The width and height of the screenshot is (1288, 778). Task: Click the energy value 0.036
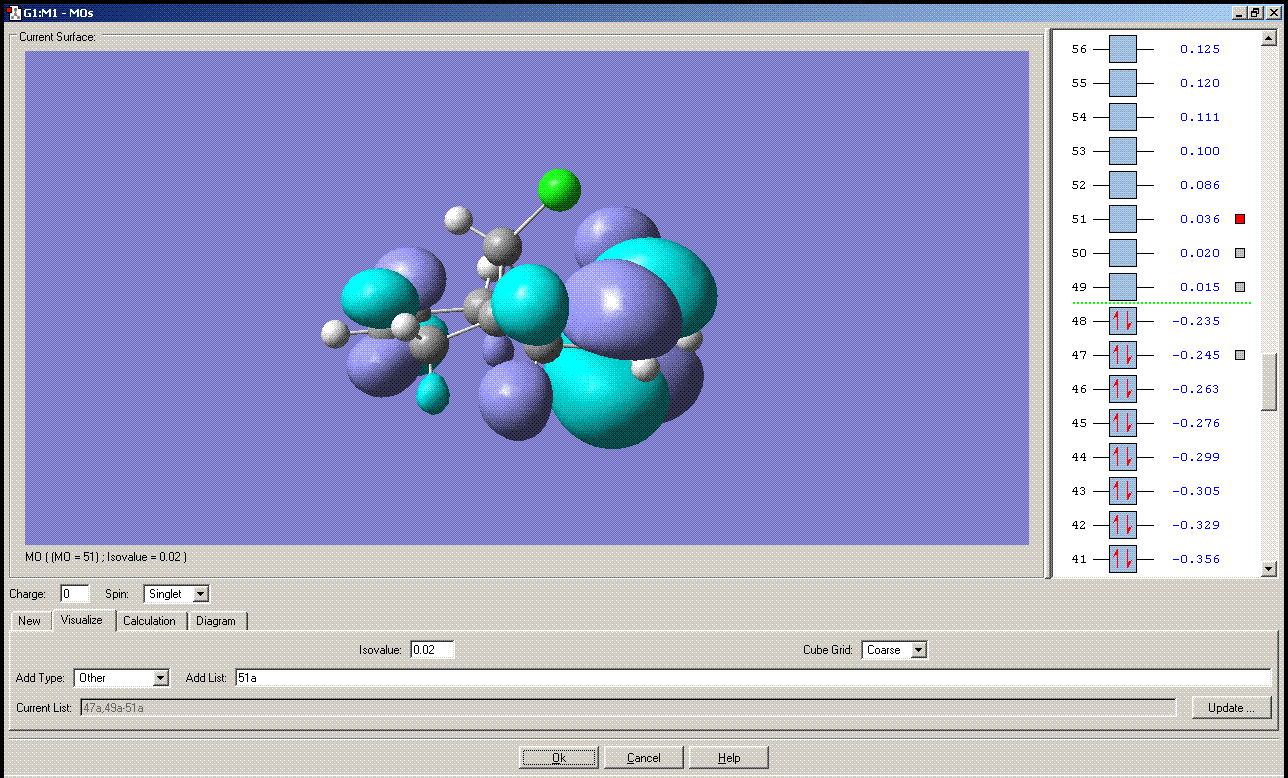(x=1200, y=219)
